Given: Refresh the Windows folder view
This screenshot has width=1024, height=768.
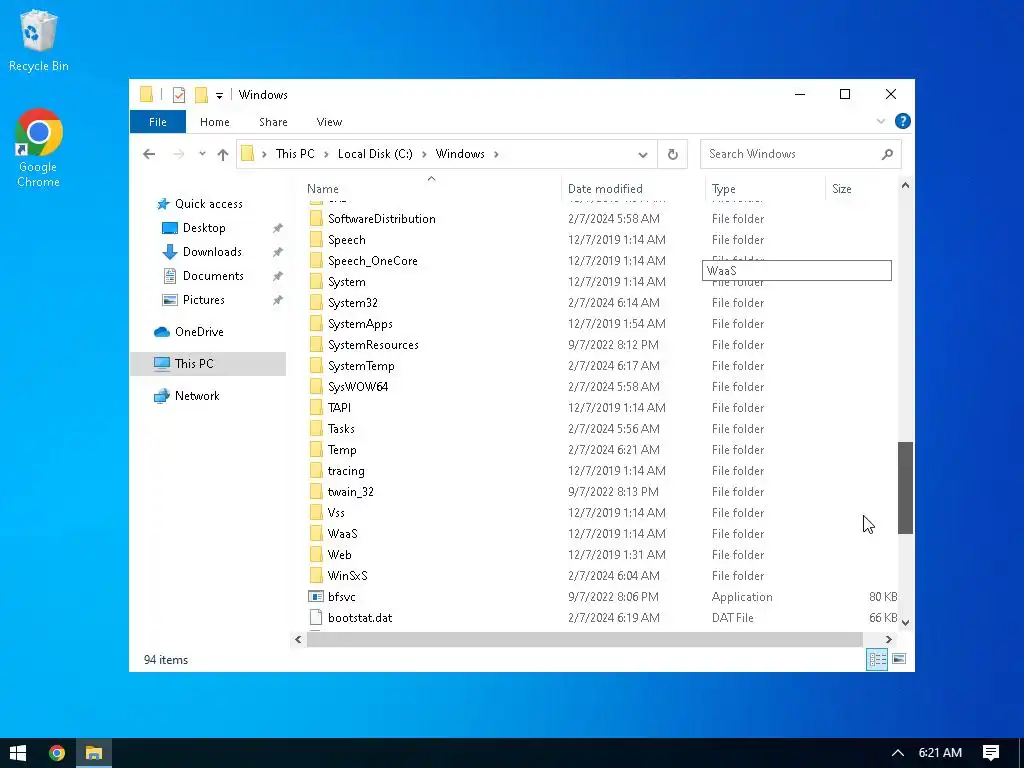Looking at the screenshot, I should (x=673, y=155).
